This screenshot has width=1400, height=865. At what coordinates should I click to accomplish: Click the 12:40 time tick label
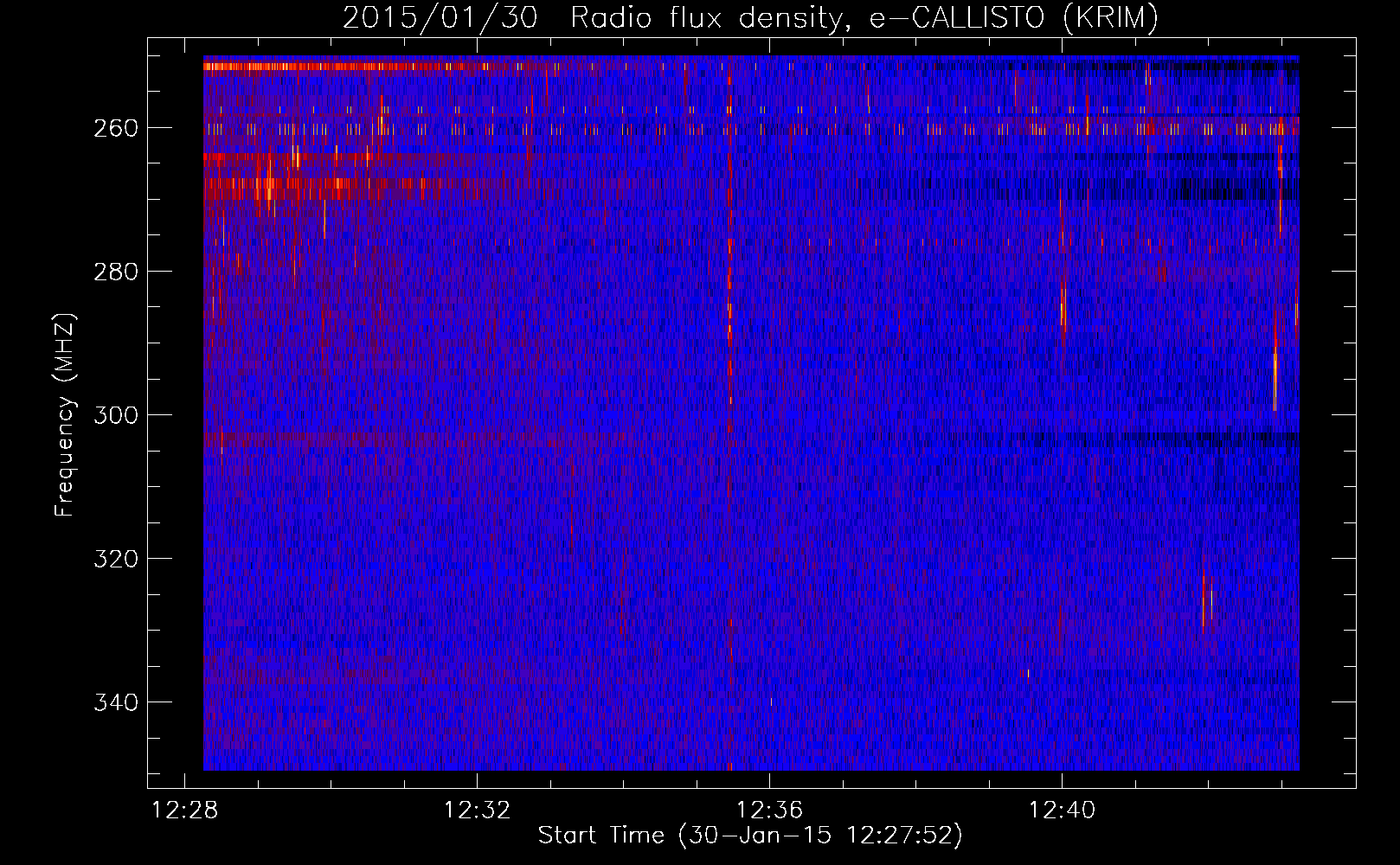tap(1062, 811)
